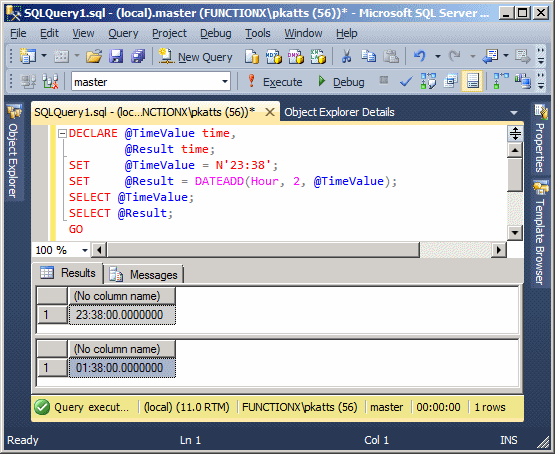The image size is (555, 454).
Task: Click the Execute button
Action: click(x=275, y=82)
